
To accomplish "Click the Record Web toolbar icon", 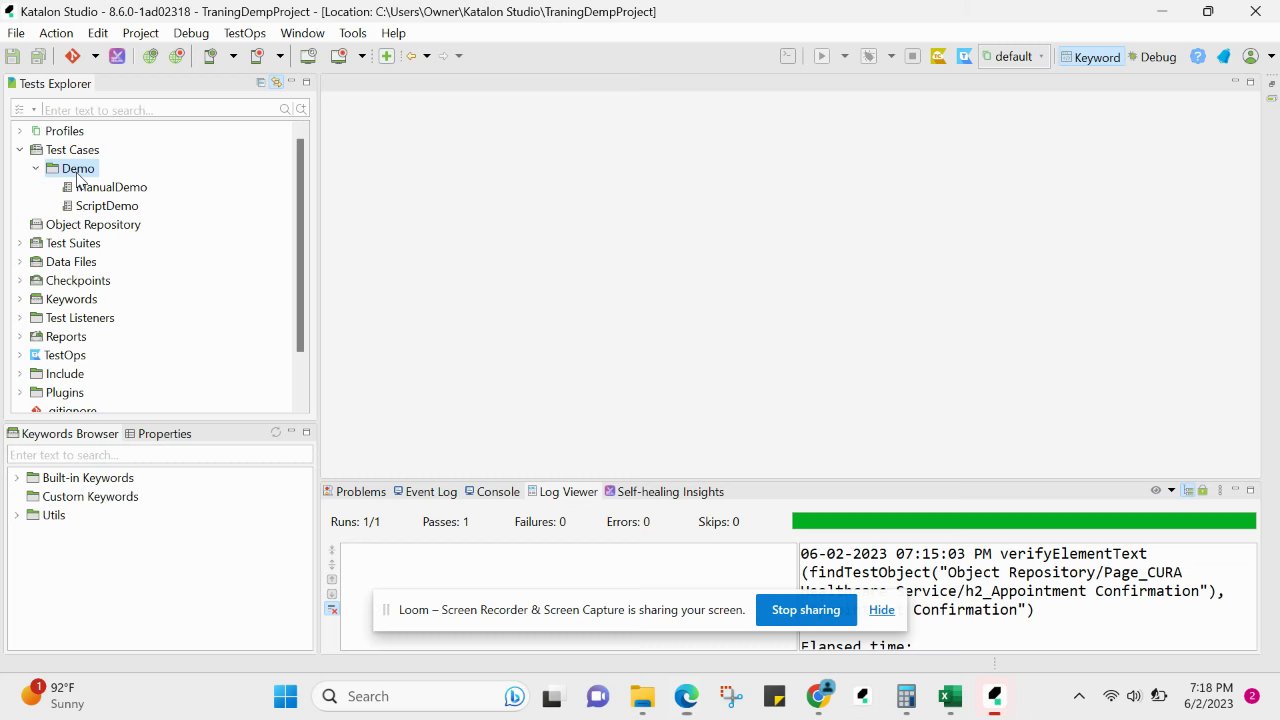I will pos(177,56).
